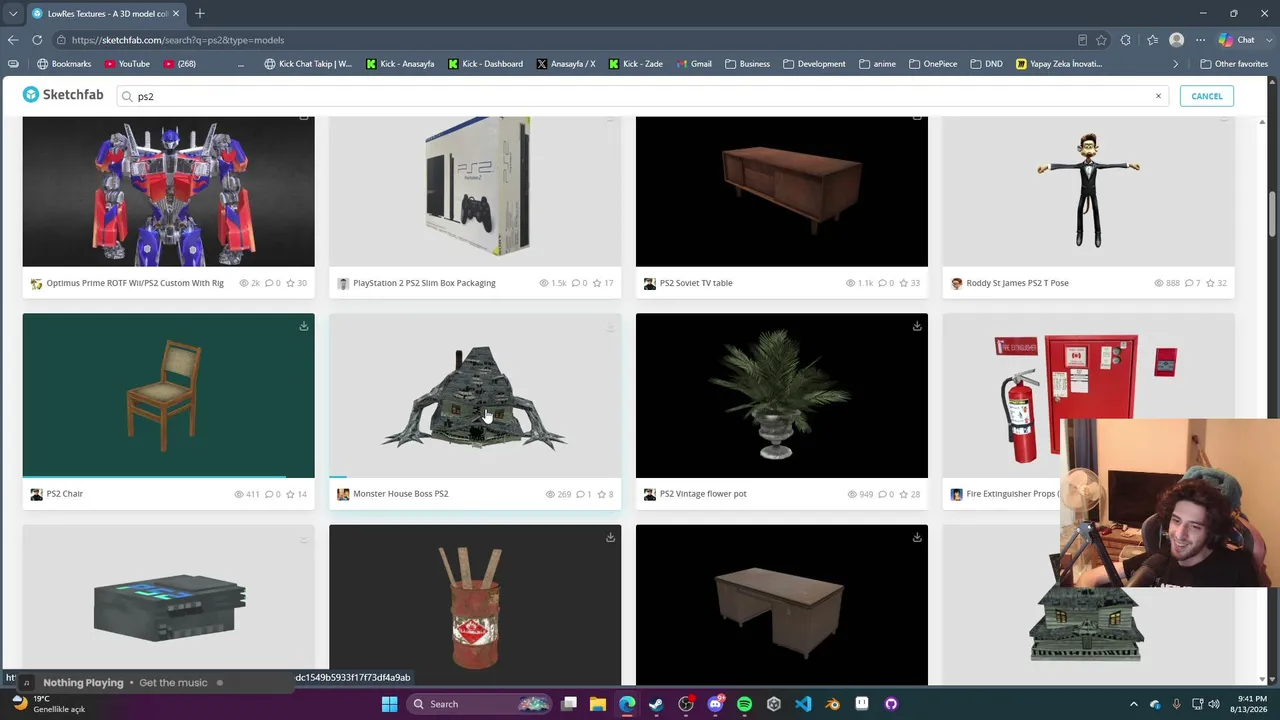Click the 'Optimus Prime ROTF Wii/PS2 Custom With Rig' title
The width and height of the screenshot is (1280, 720).
(x=135, y=283)
